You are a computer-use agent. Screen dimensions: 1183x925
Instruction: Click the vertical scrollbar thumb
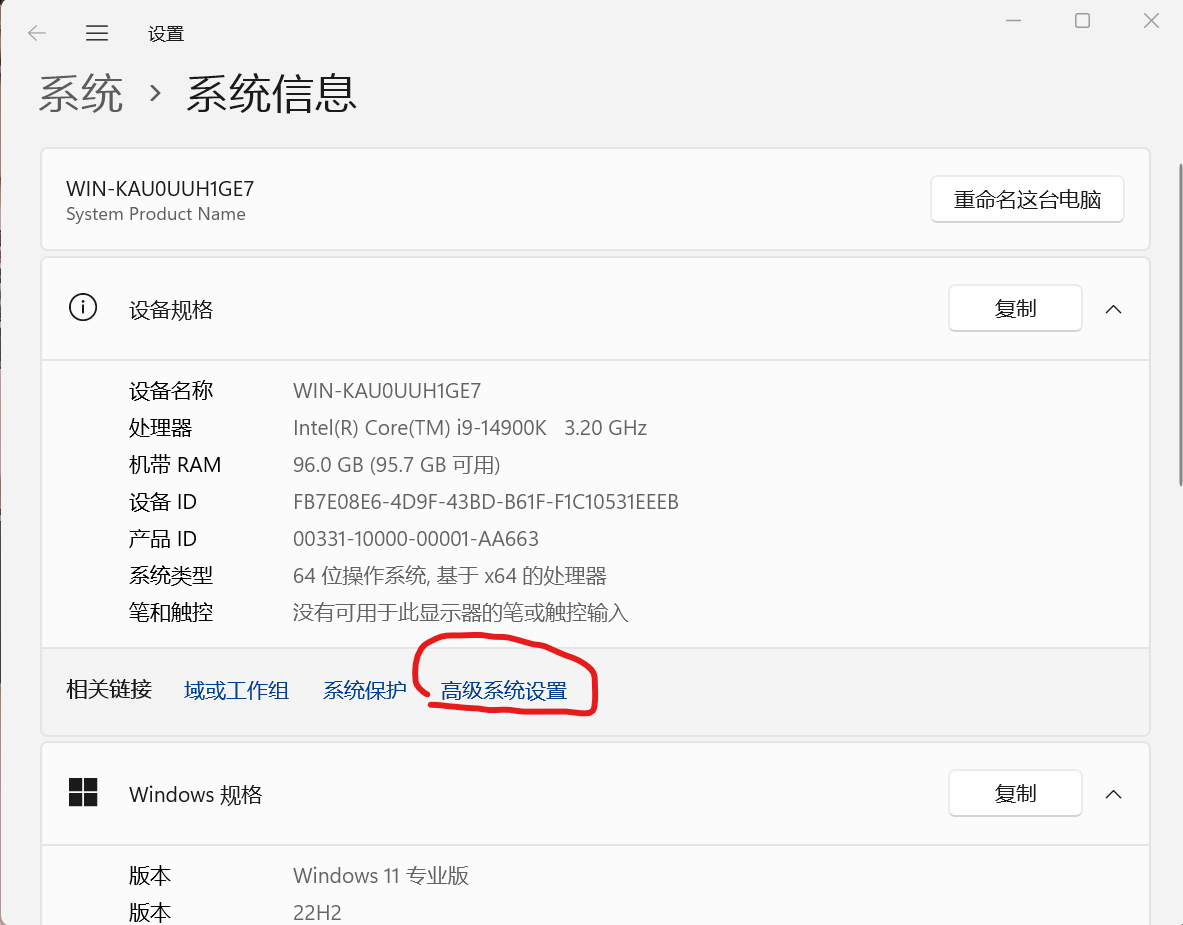(x=1180, y=324)
